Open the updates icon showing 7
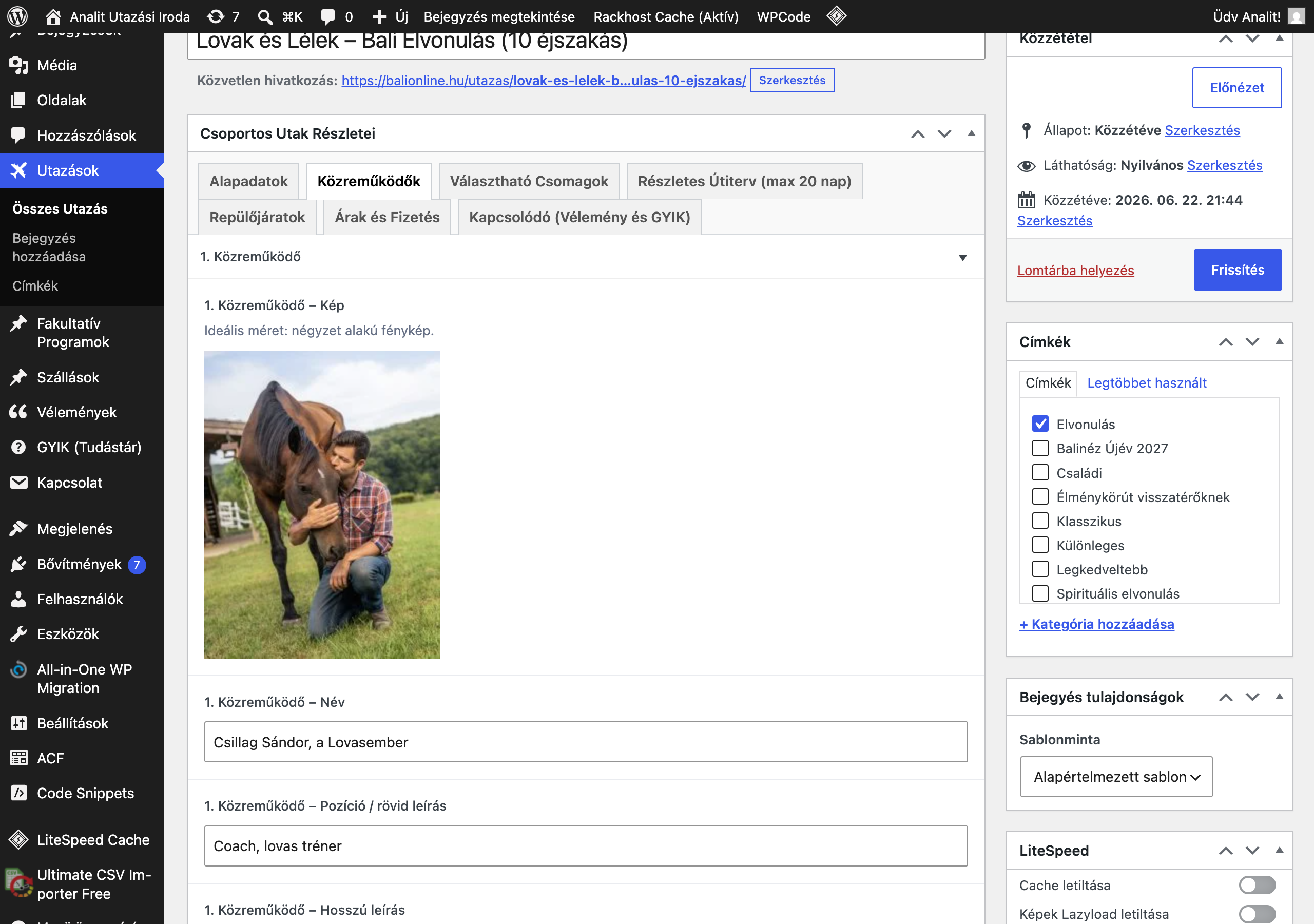The height and width of the screenshot is (924, 1314). [216, 16]
